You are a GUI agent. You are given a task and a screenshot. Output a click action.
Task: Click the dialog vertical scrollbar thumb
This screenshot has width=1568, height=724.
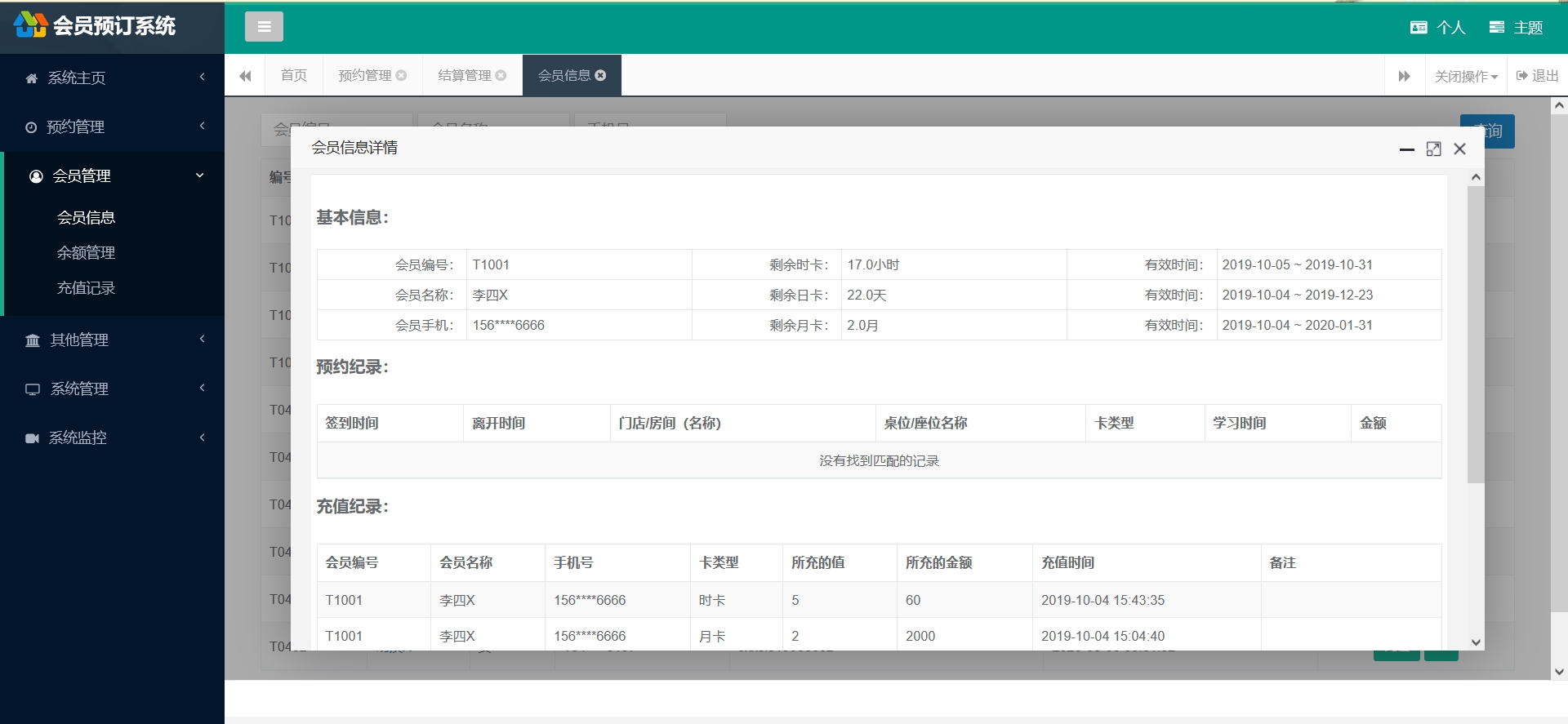pos(1476,335)
